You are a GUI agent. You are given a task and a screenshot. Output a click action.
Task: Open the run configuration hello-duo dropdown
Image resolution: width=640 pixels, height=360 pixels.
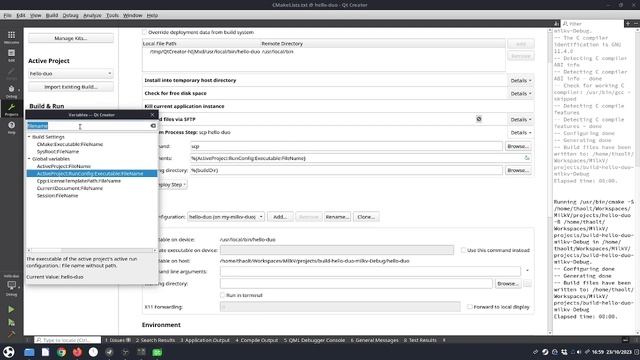tap(226, 217)
